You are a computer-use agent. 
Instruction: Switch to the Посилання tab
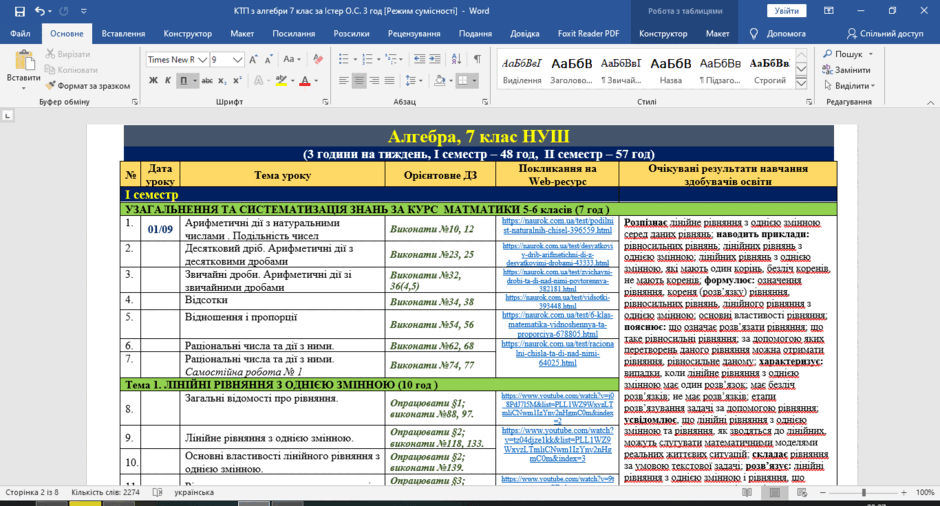293,34
